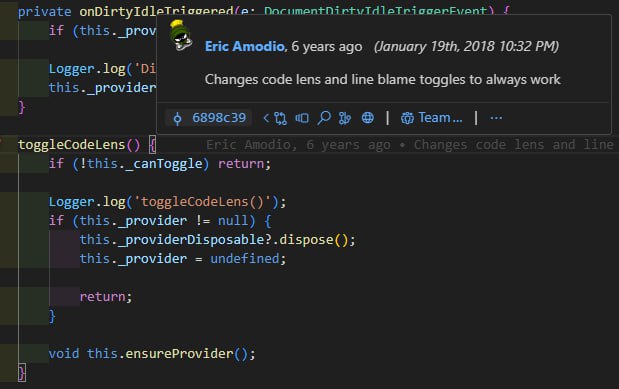Click the return statement inside provider block
The image size is (619, 389).
(x=106, y=297)
